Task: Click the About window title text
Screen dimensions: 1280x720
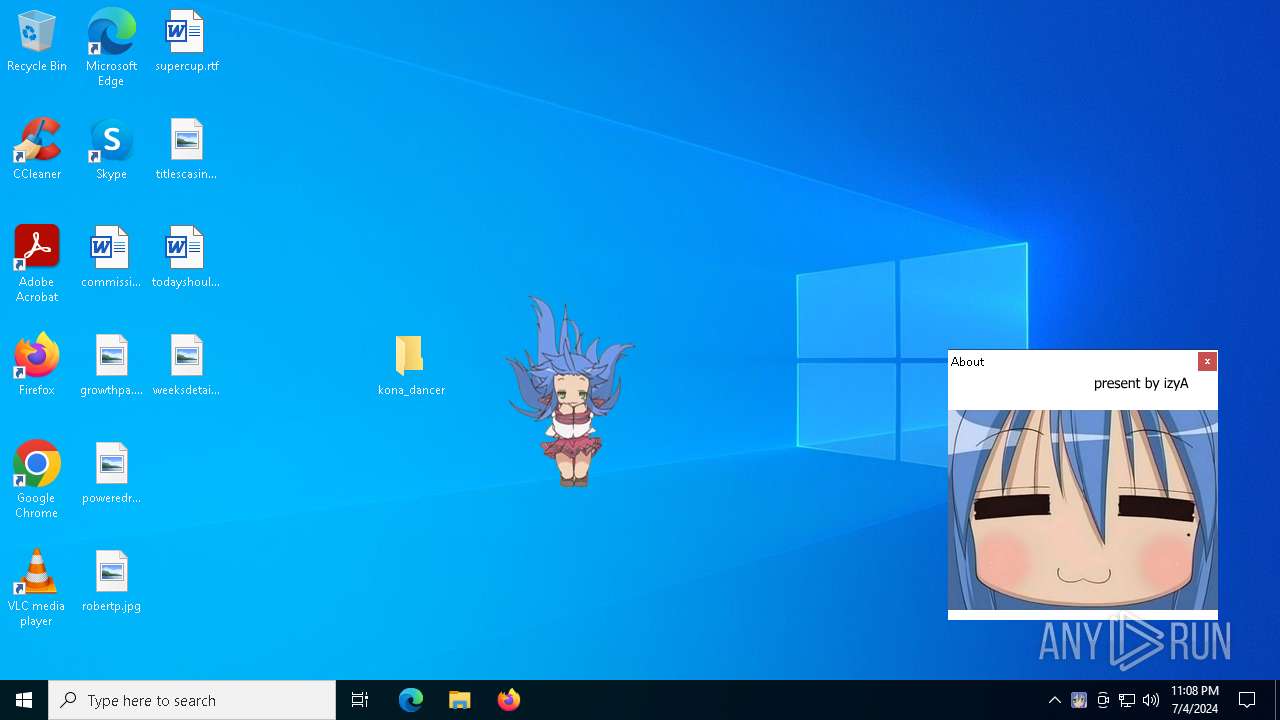Action: (967, 362)
